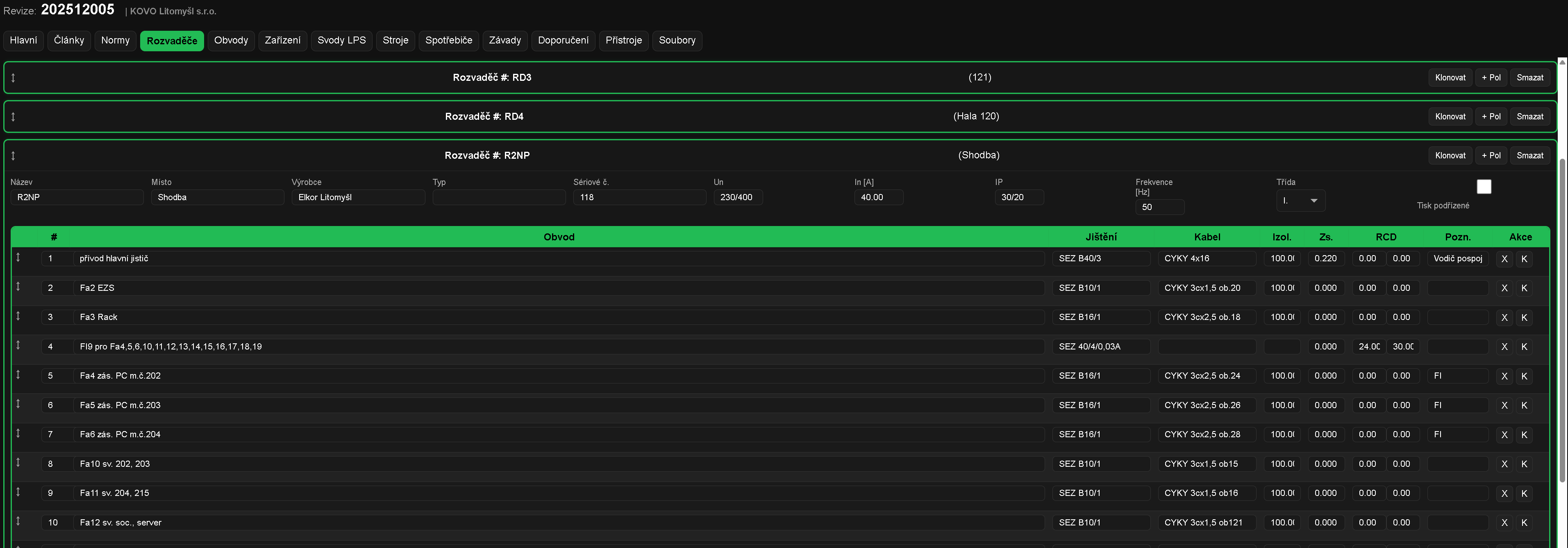Expand the Rozvaděč RD3 header
The image size is (1568, 548).
click(x=492, y=78)
